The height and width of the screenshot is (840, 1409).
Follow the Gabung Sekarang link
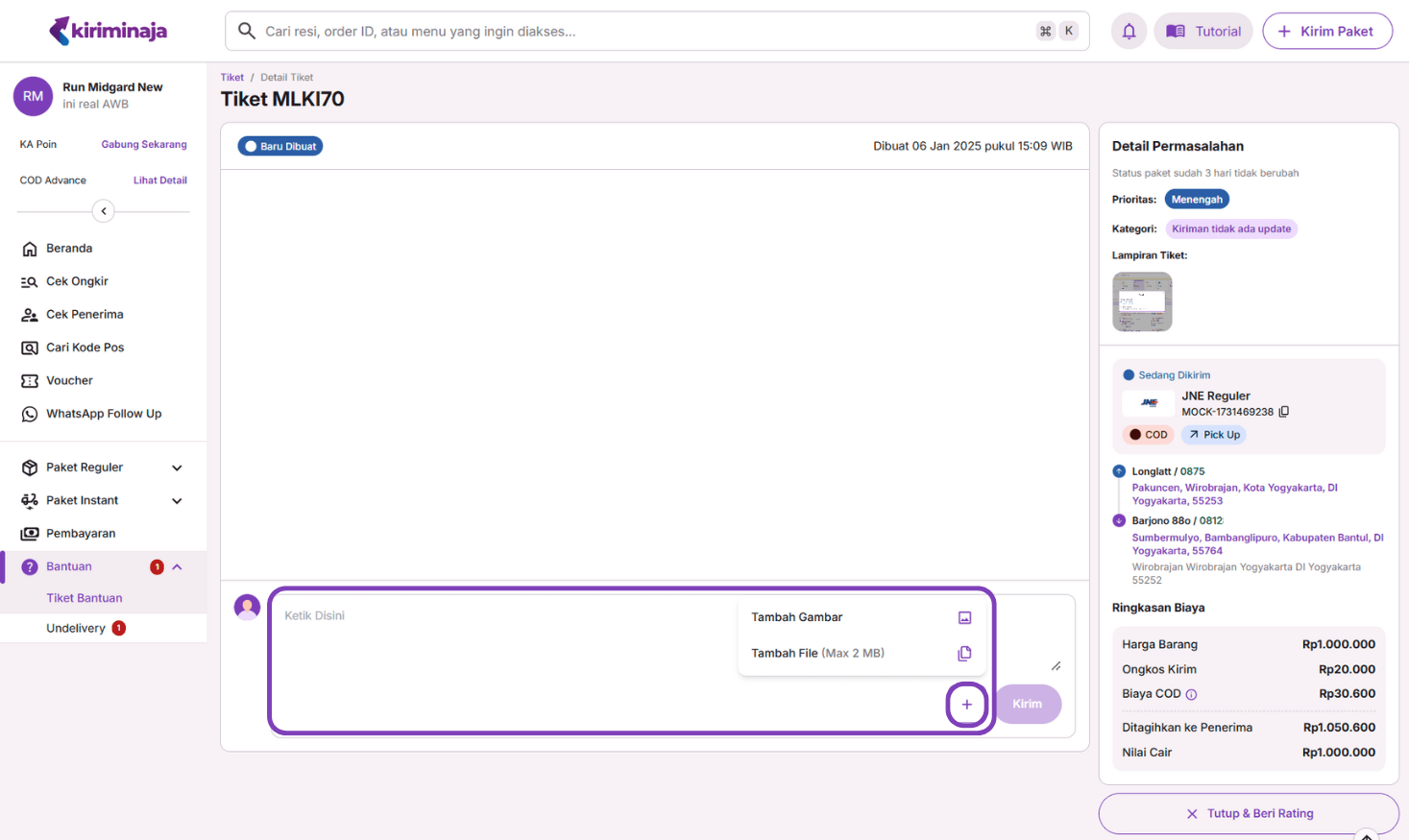click(x=144, y=145)
